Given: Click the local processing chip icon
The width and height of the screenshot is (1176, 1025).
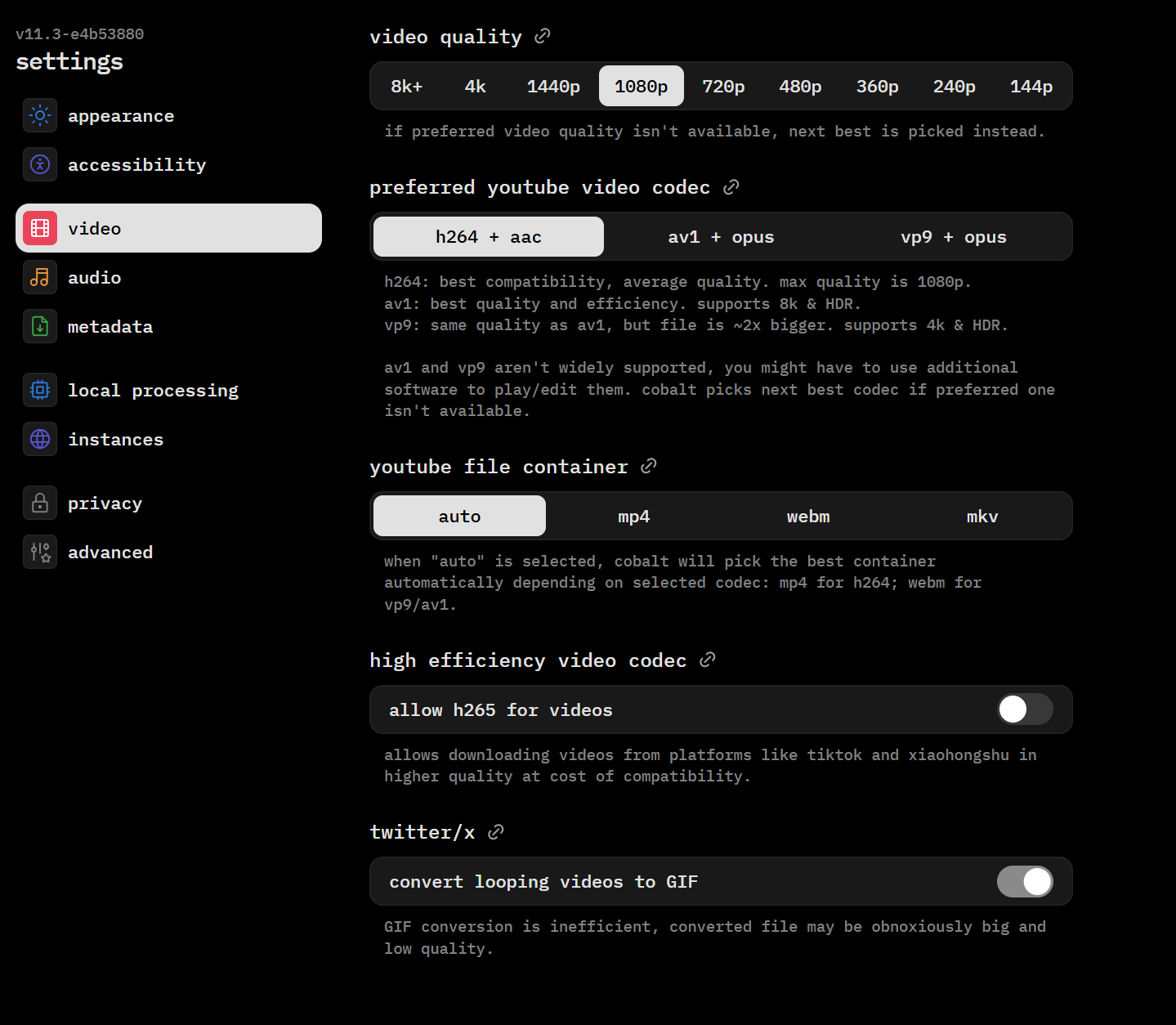Looking at the screenshot, I should tap(40, 390).
